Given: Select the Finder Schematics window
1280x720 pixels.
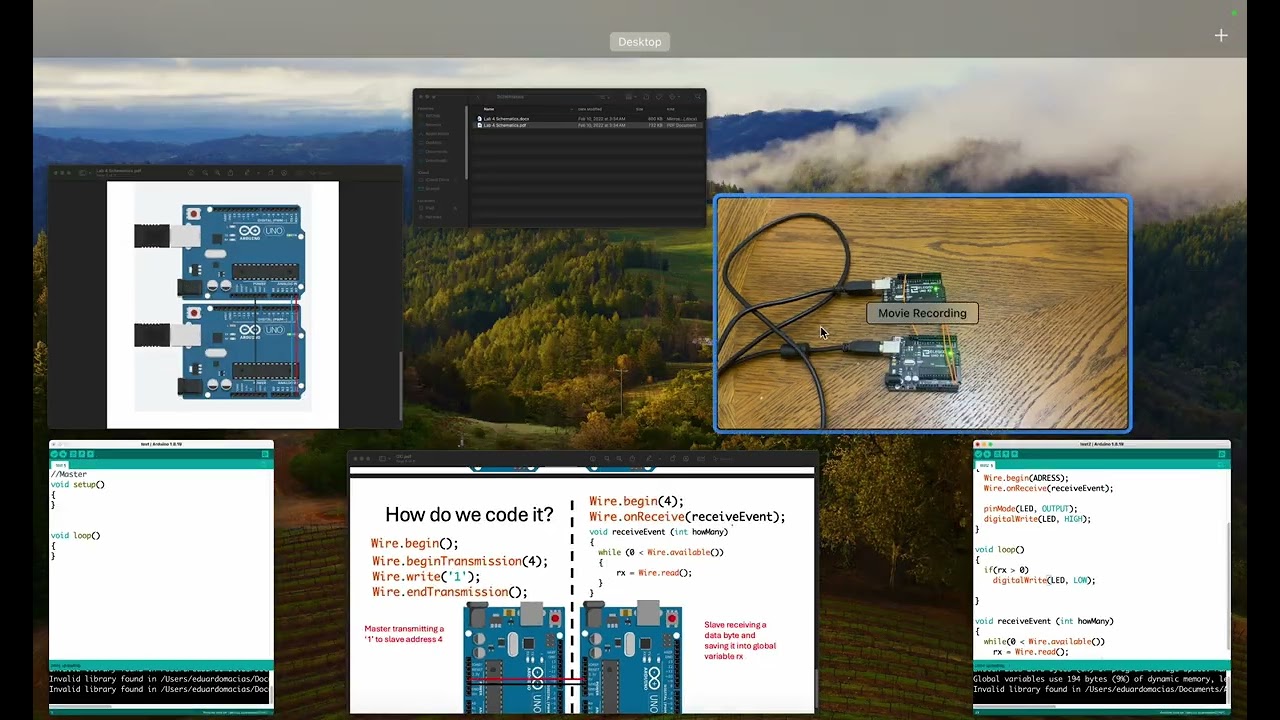Looking at the screenshot, I should [560, 158].
